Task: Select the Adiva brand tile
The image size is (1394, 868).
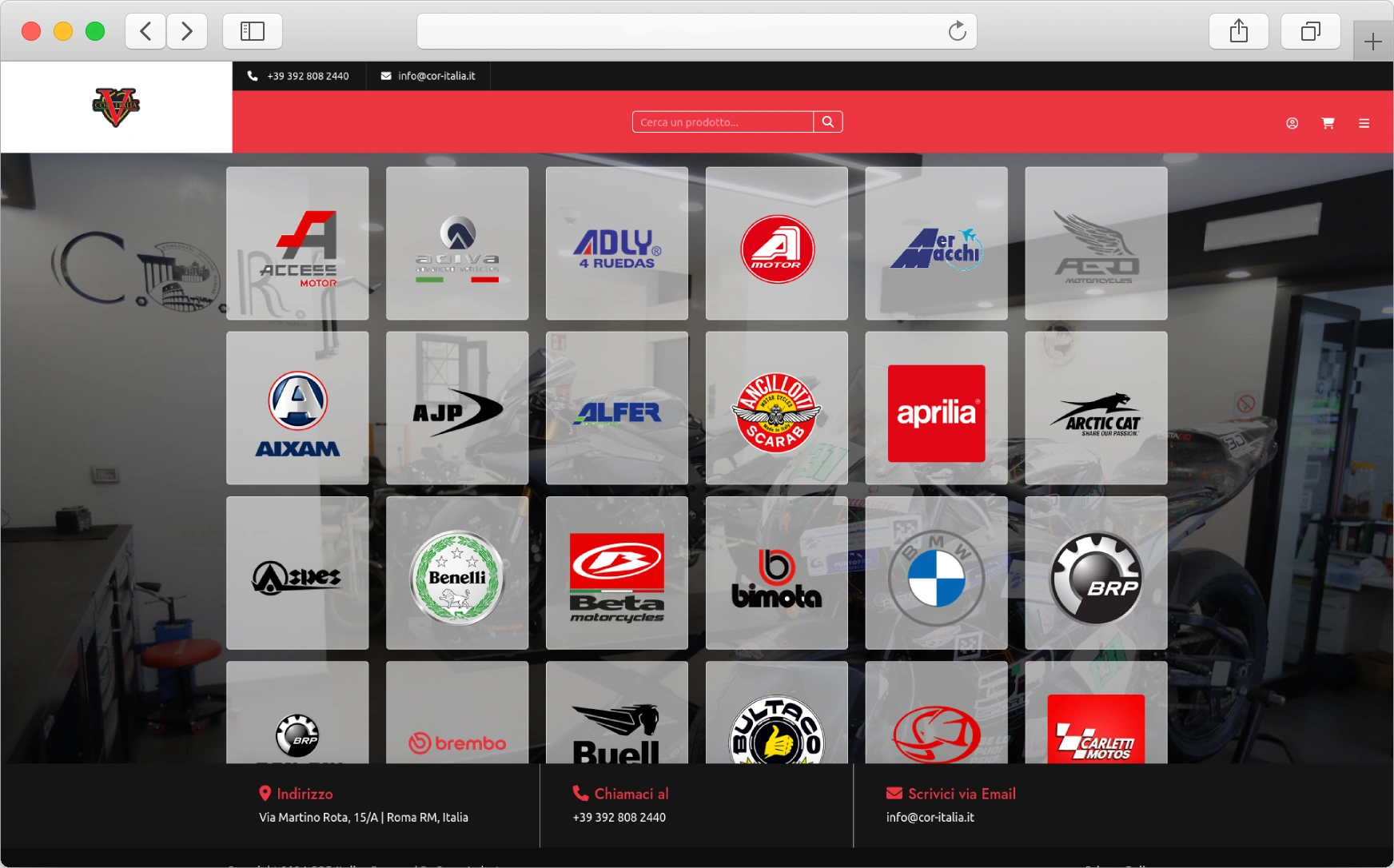Action: tap(457, 243)
